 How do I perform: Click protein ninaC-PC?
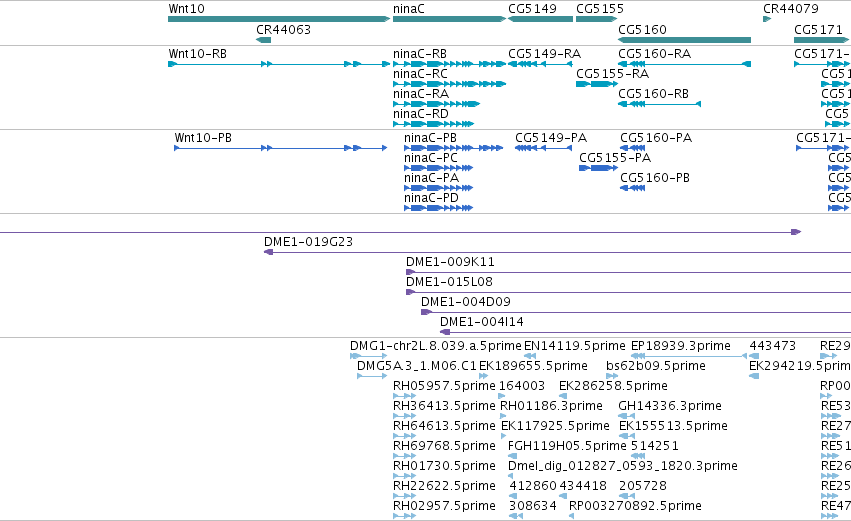click(x=439, y=168)
